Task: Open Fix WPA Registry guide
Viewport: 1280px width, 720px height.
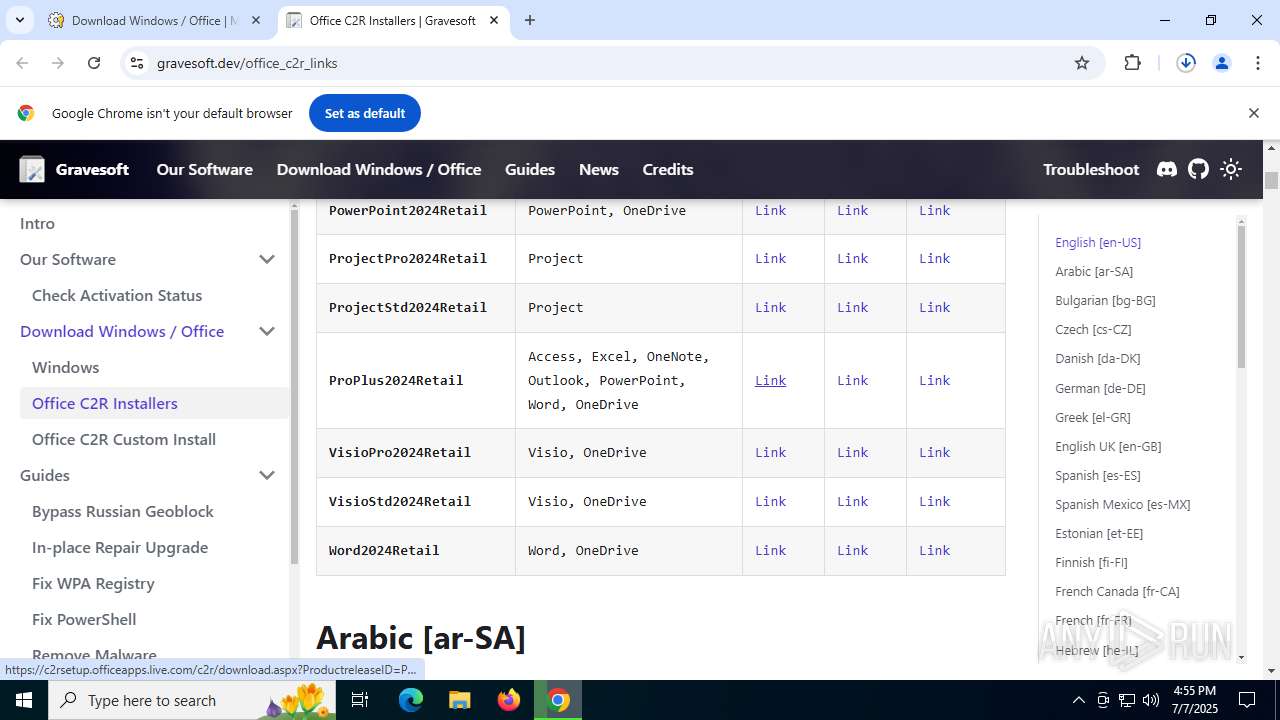Action: (93, 583)
